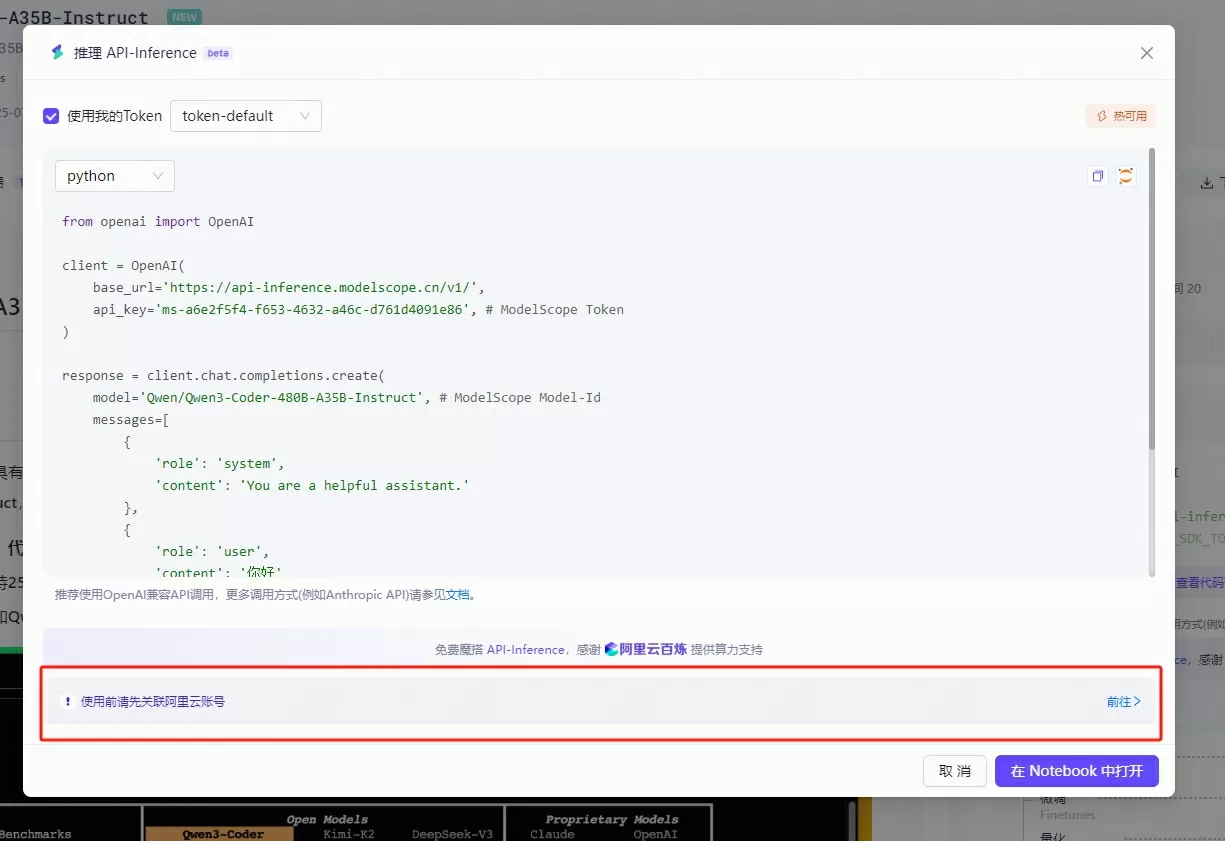Click the api_key string in the code

pyautogui.click(x=311, y=309)
